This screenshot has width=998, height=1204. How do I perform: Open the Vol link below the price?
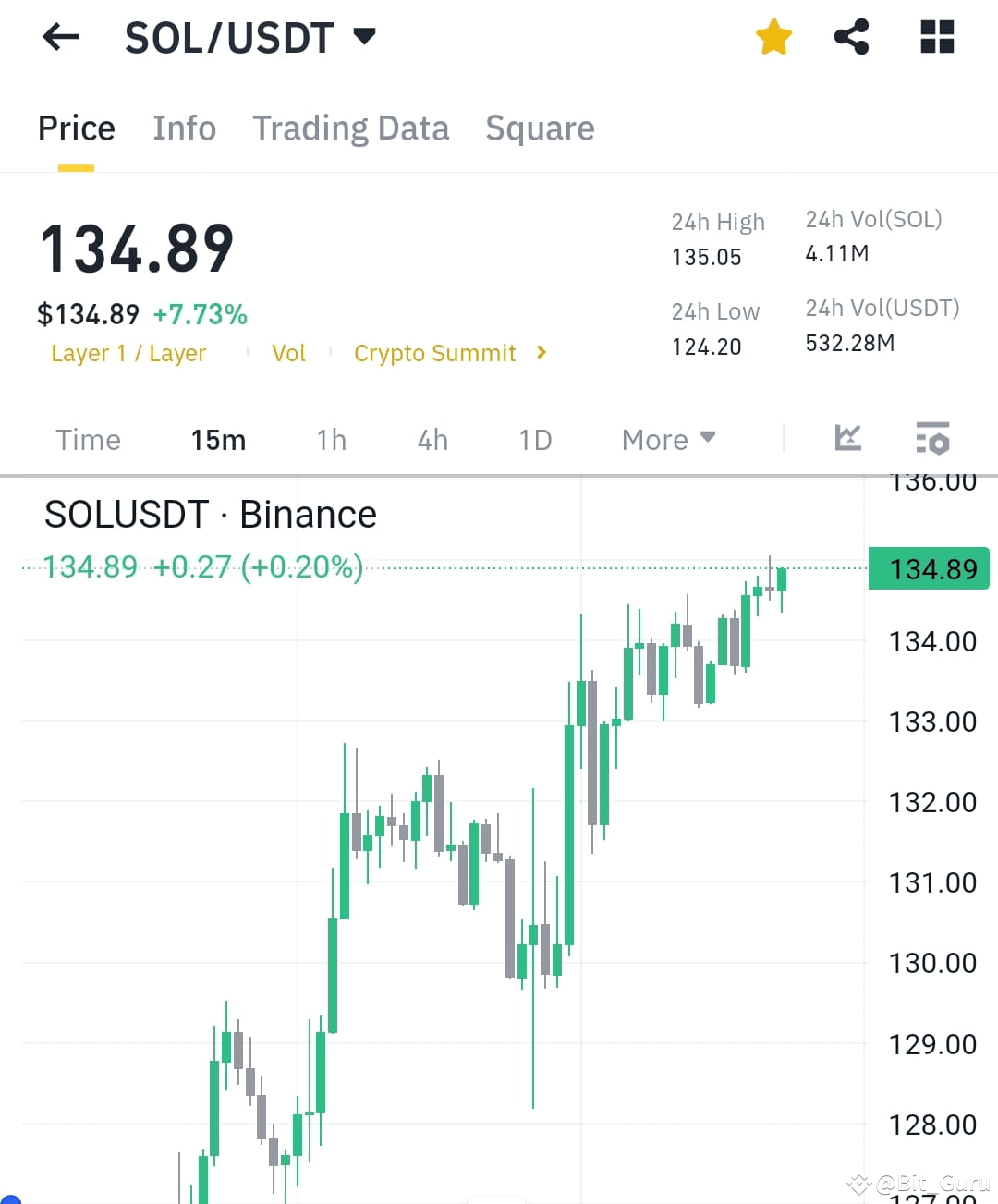(288, 353)
